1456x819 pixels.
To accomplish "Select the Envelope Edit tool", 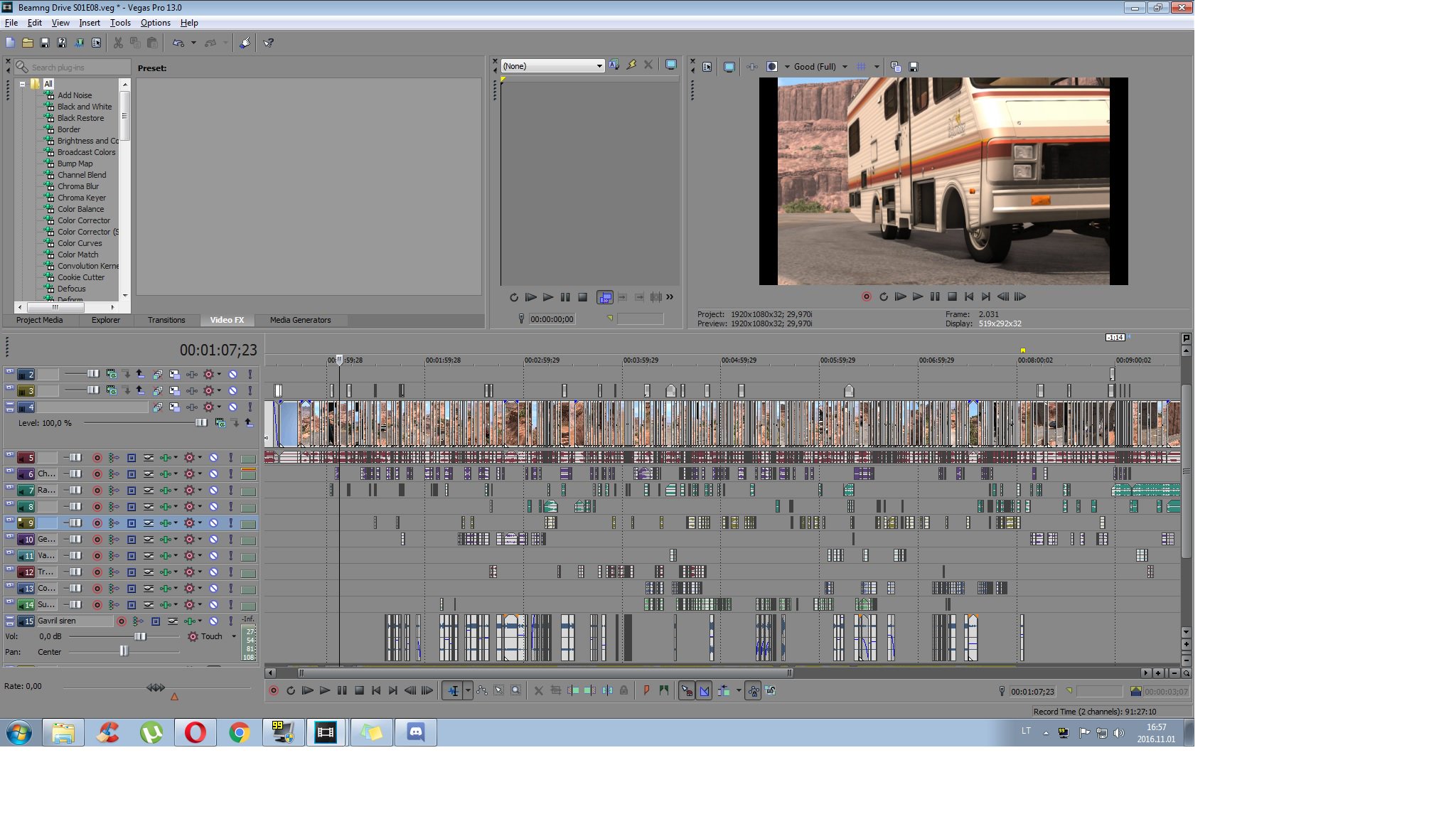I will point(482,690).
